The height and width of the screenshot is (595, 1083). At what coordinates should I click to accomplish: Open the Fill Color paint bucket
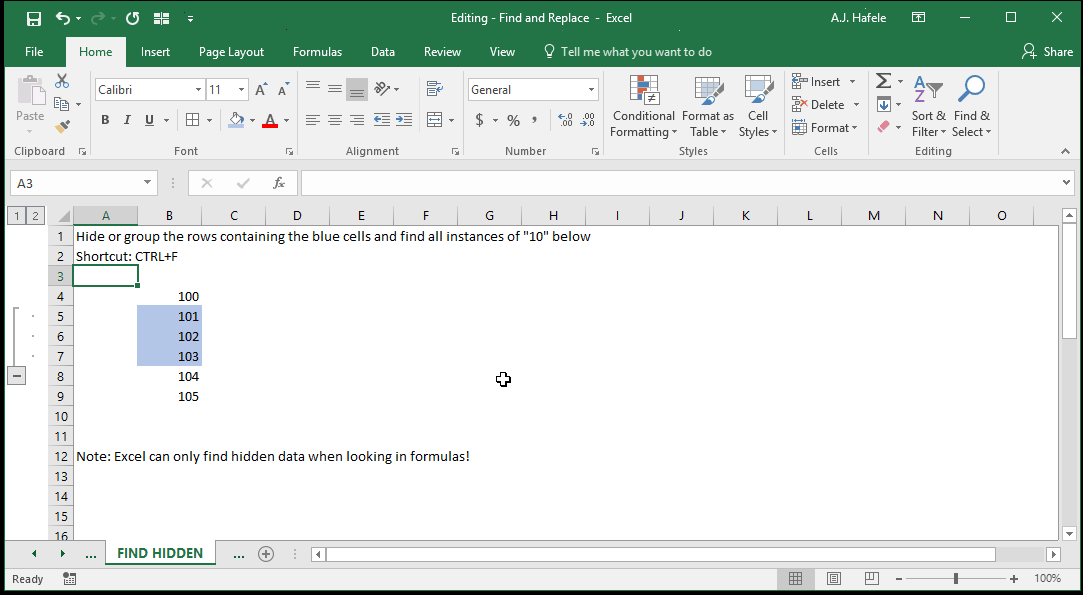[237, 120]
